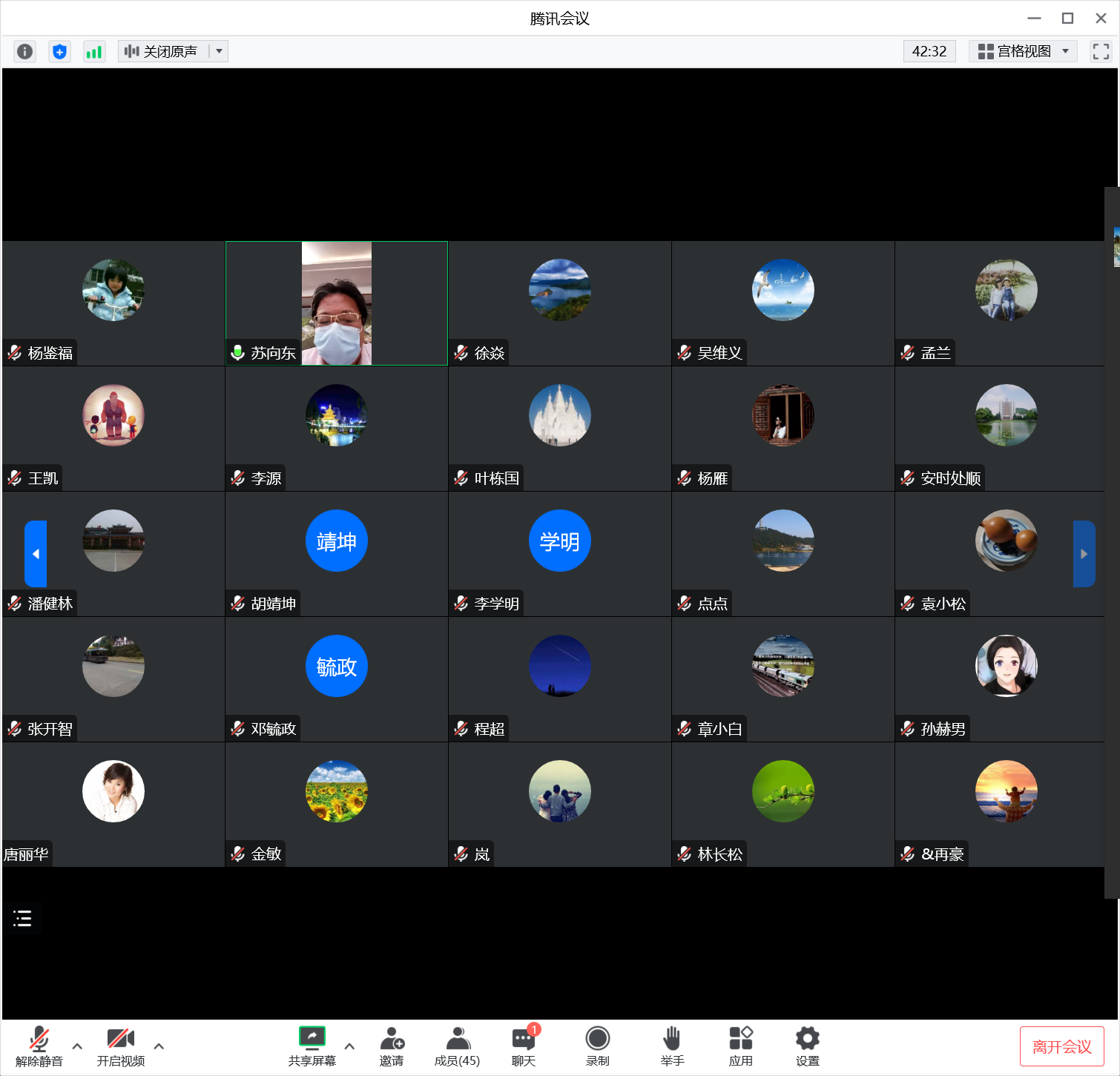
Task: Raise hand using the 举手 icon
Action: pyautogui.click(x=672, y=1046)
